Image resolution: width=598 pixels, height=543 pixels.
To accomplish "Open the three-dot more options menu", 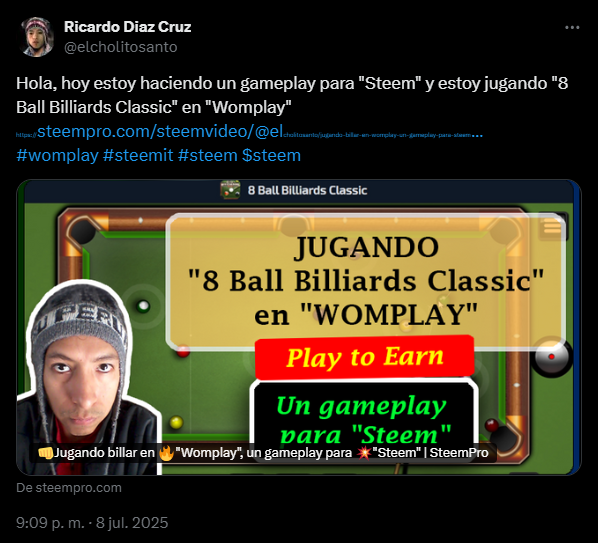I will 572,27.
